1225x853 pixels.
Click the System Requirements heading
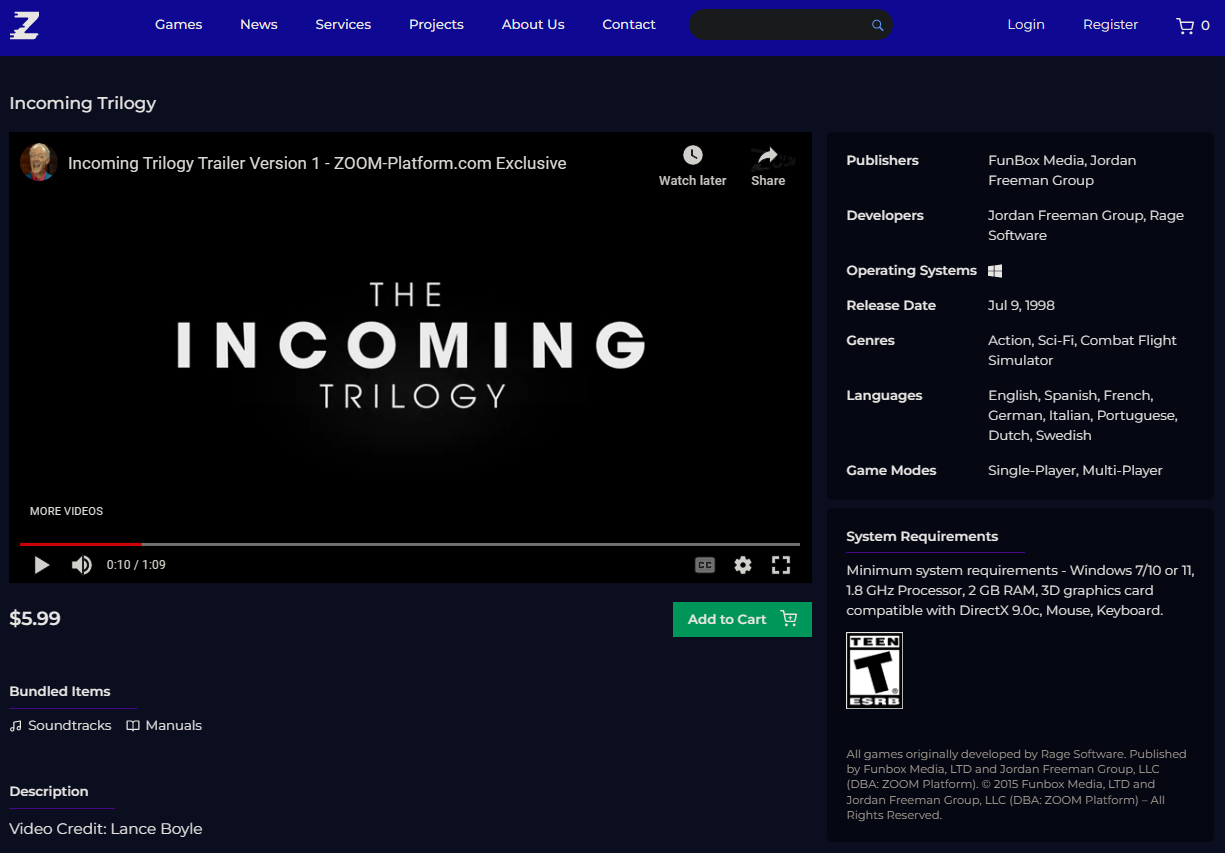(x=922, y=536)
